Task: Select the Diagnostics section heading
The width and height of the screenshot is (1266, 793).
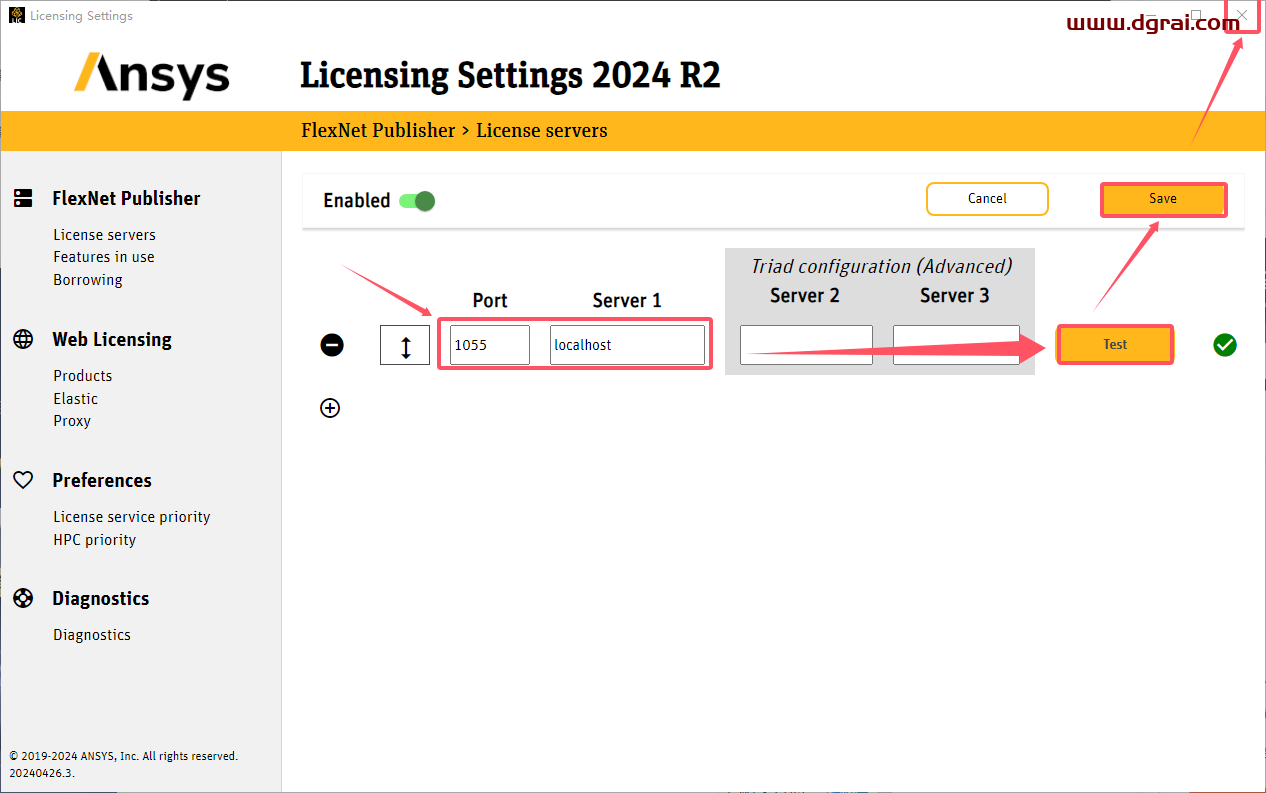Action: point(101,598)
